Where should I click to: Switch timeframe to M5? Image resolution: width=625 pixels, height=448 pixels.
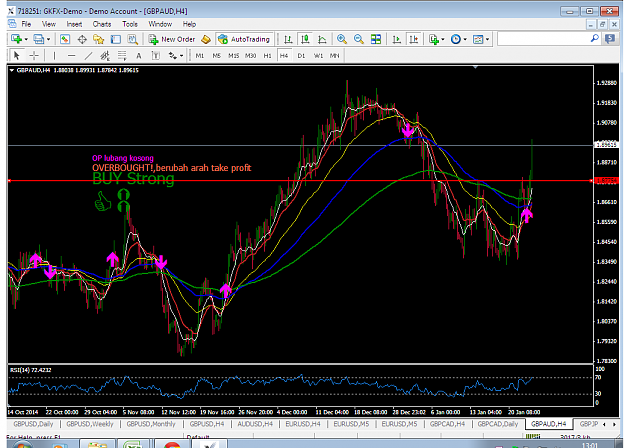[x=216, y=55]
